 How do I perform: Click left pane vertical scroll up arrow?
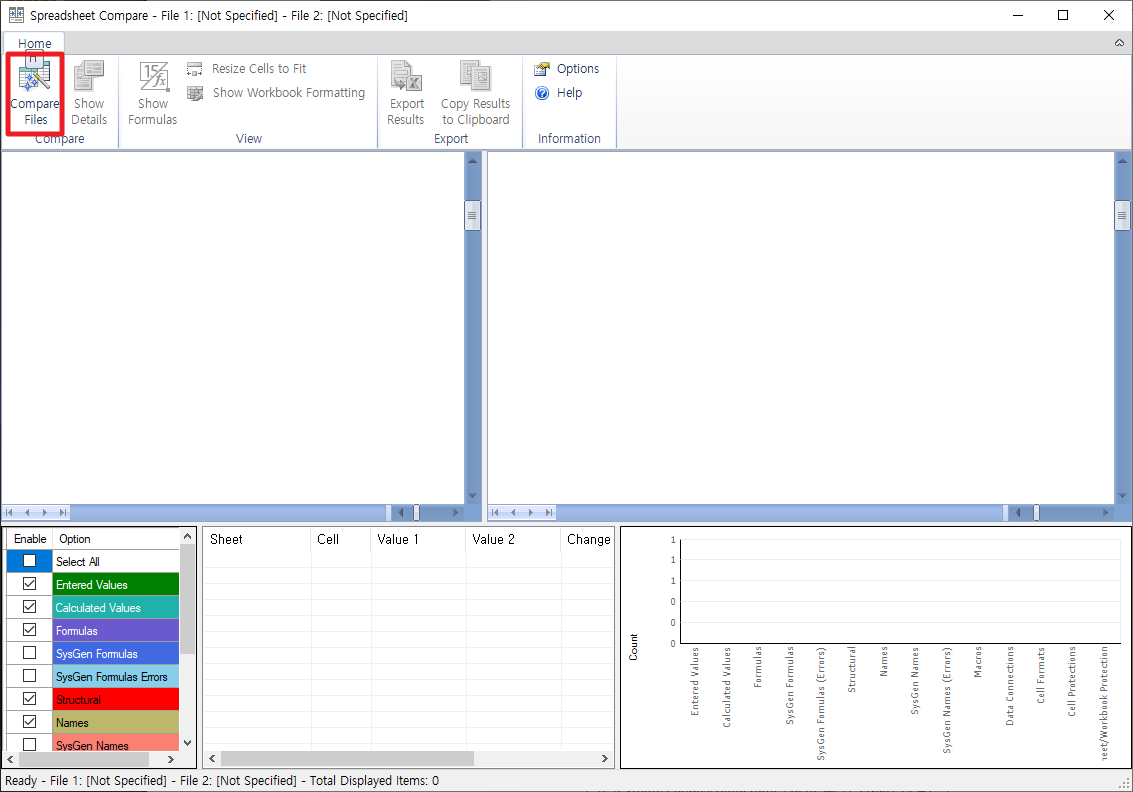pos(473,160)
